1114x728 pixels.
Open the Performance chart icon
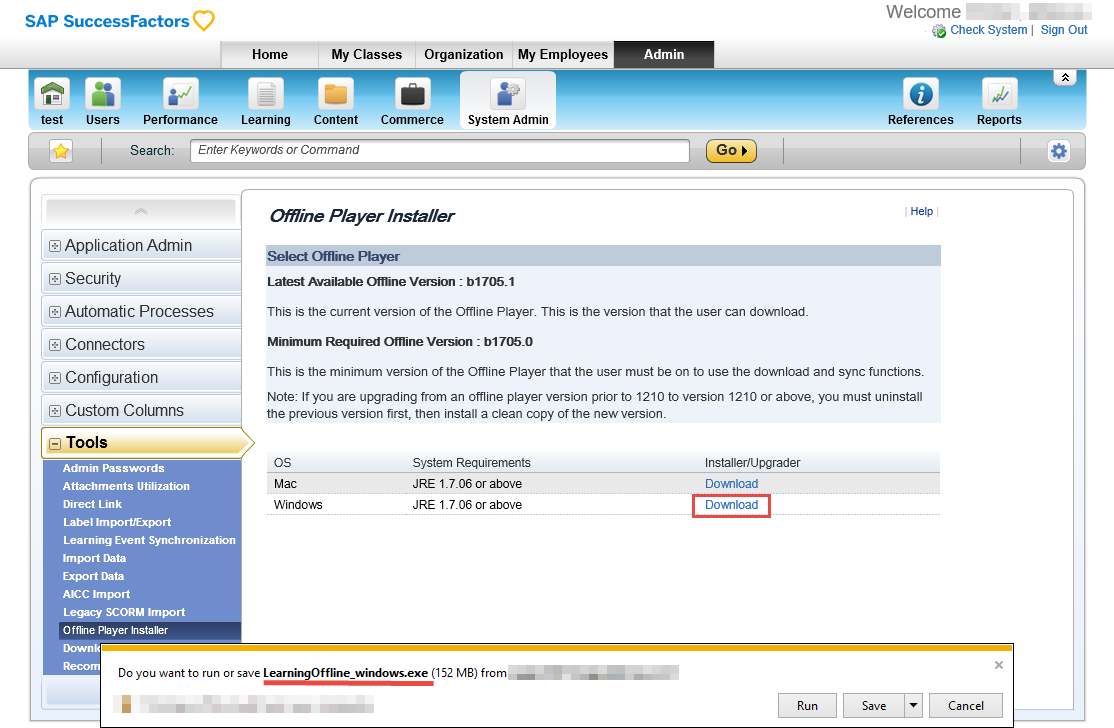click(180, 94)
